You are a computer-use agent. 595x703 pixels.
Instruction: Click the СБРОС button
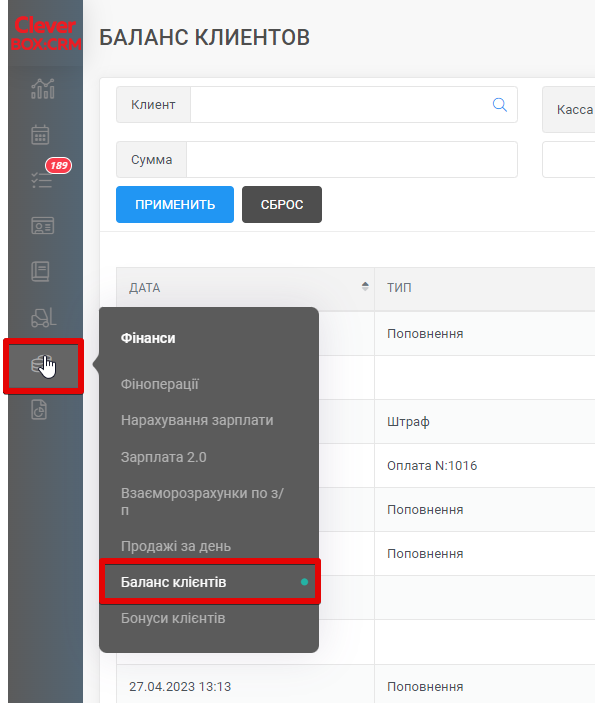click(282, 204)
